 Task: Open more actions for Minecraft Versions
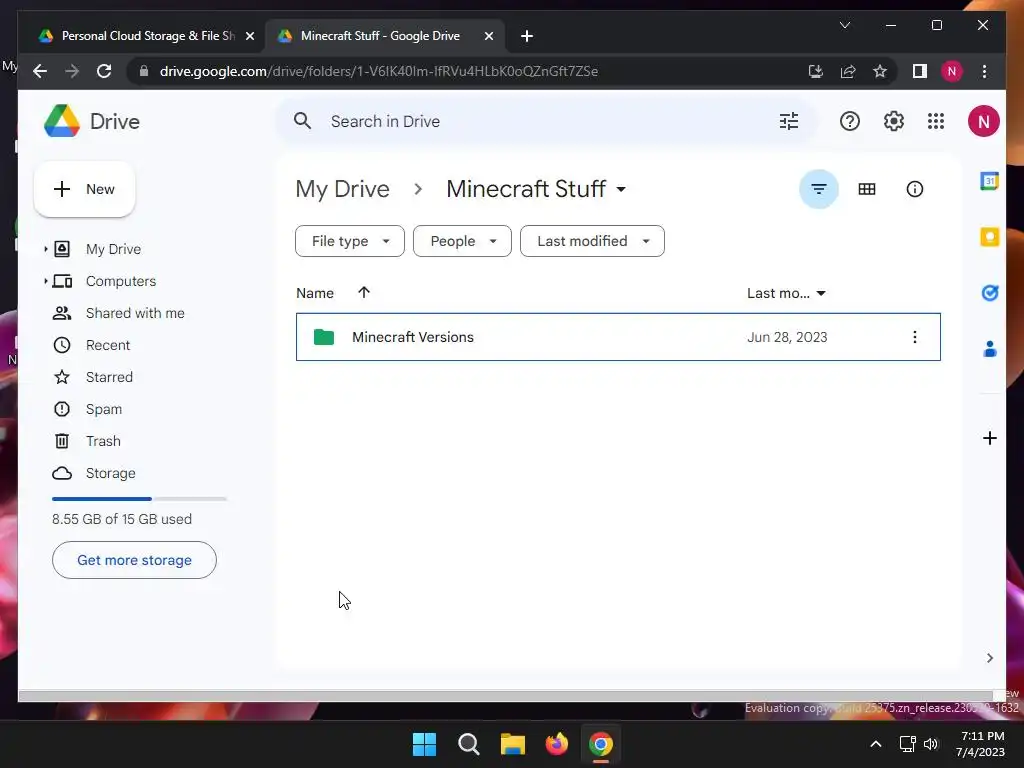click(x=914, y=337)
